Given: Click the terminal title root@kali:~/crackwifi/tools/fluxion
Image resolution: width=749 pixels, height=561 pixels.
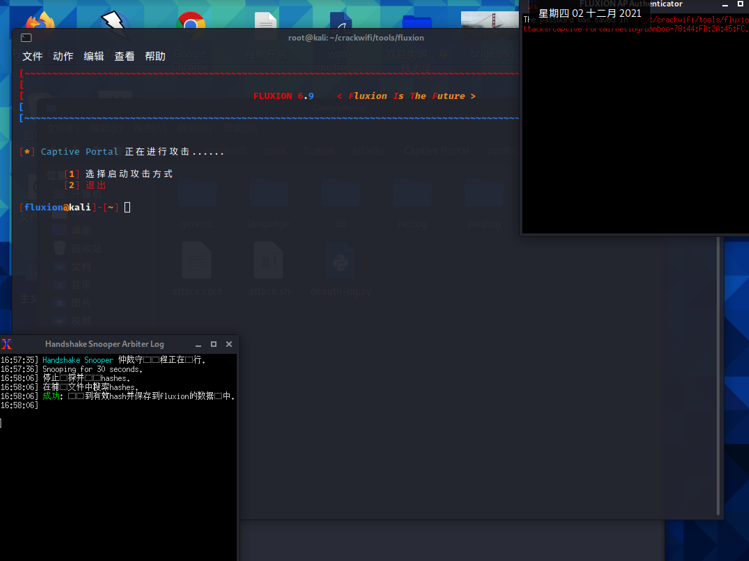Looking at the screenshot, I should [x=356, y=38].
